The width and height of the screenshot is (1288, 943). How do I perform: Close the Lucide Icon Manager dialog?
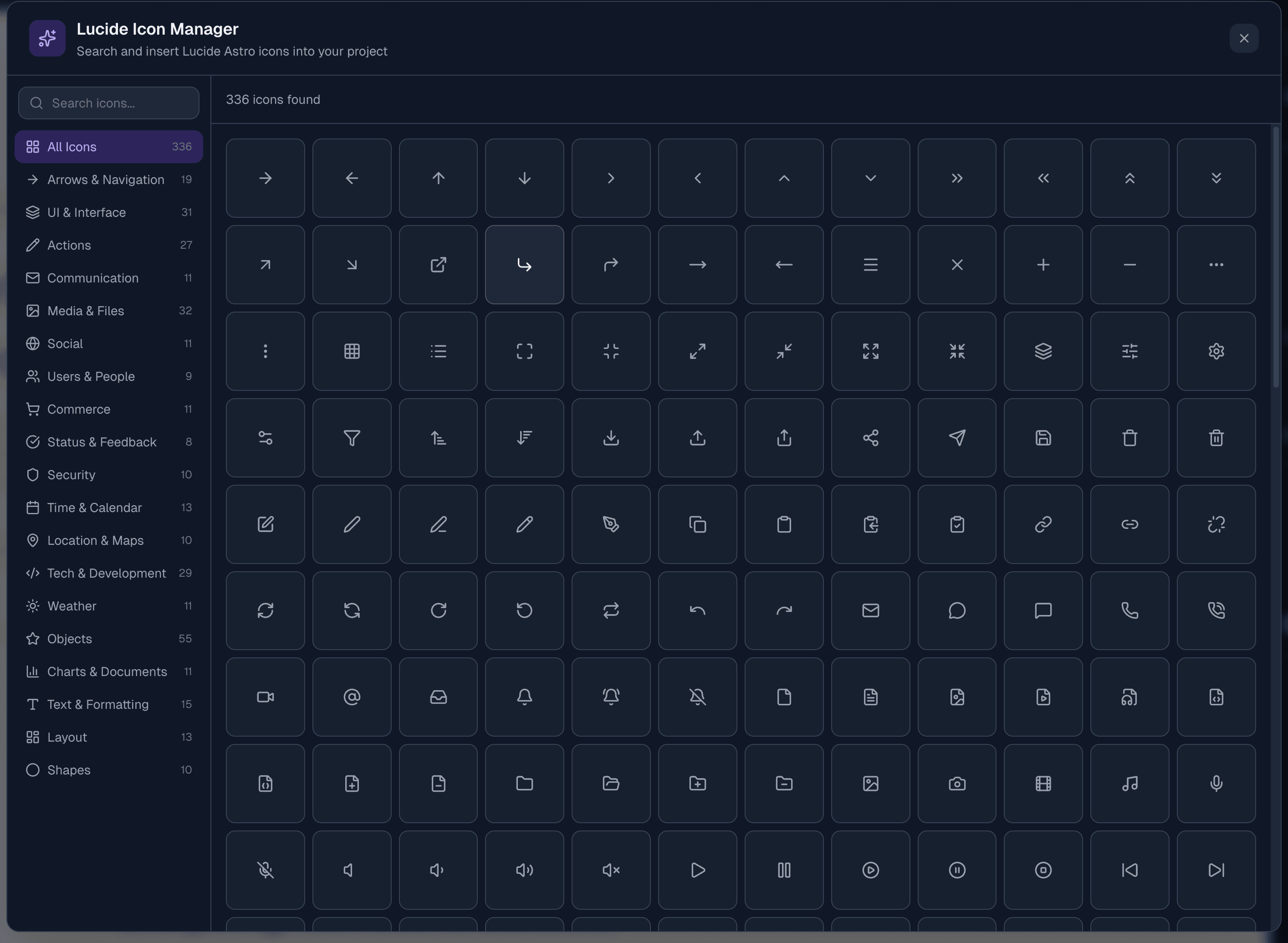pos(1244,38)
